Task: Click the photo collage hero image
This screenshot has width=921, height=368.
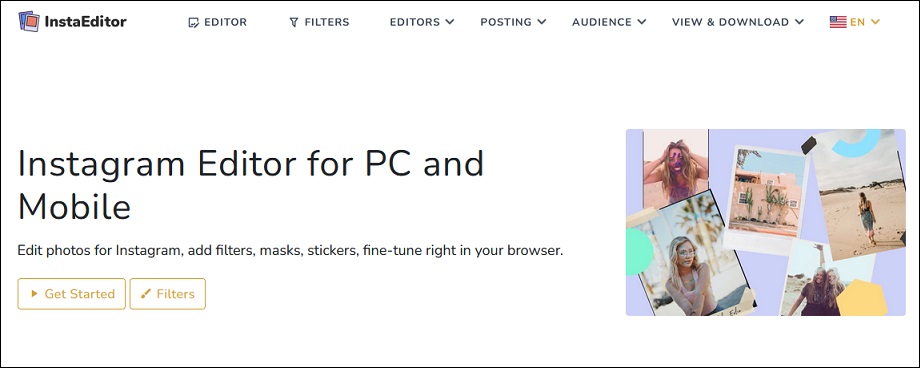Action: [x=765, y=222]
